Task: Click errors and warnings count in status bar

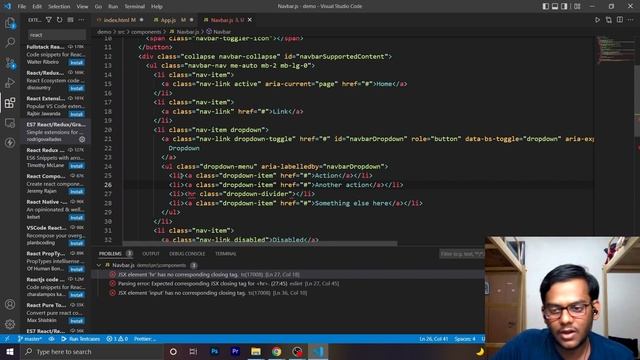Action: pyautogui.click(x=117, y=339)
